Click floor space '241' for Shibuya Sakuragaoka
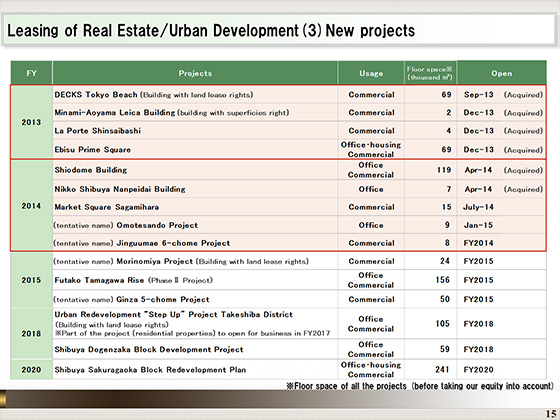 (x=442, y=370)
